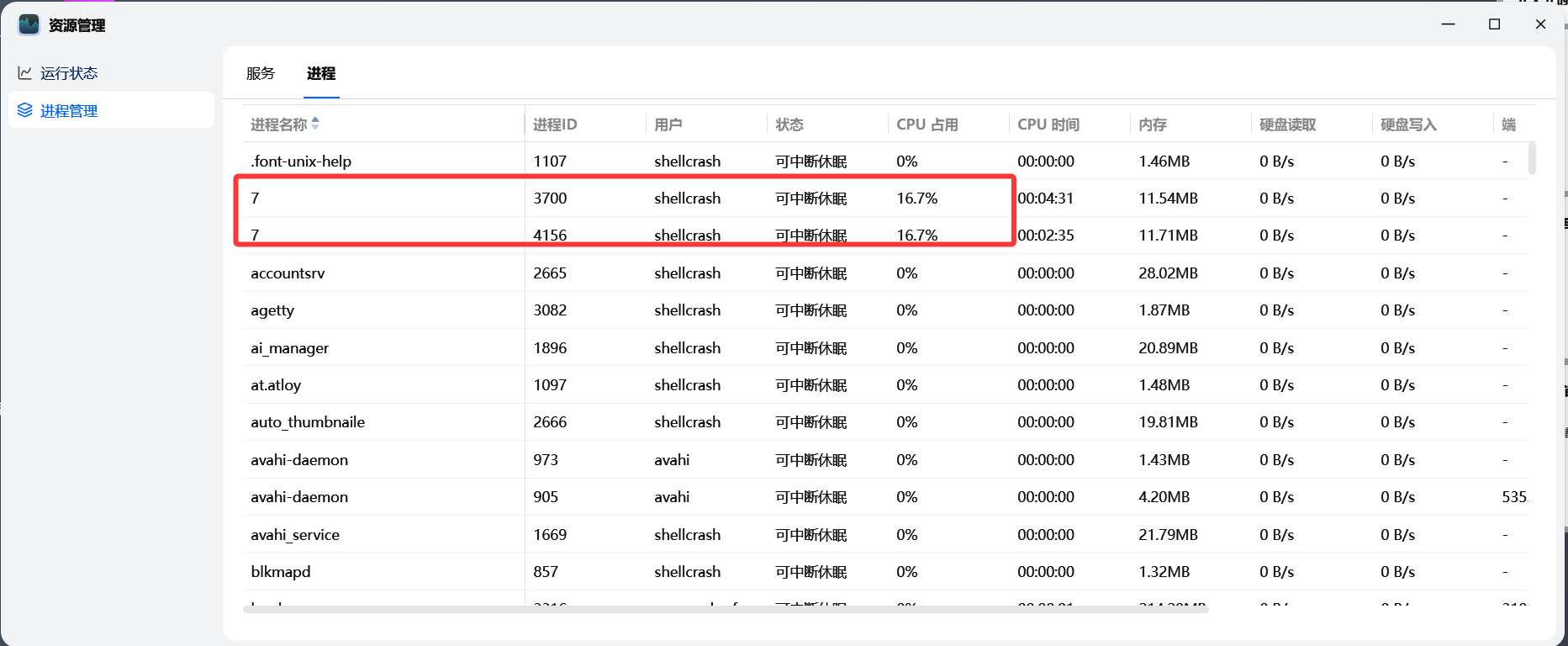Click the accountsrv process name
1568x646 pixels.
point(288,273)
